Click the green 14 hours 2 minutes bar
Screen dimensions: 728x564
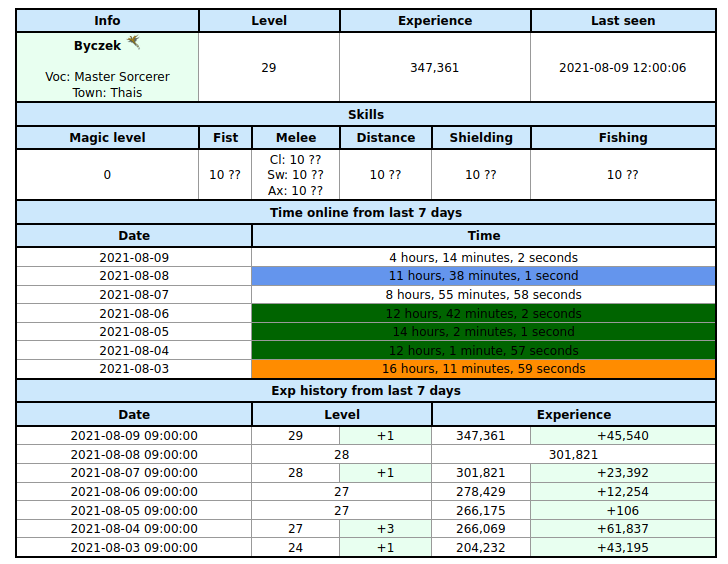483,331
